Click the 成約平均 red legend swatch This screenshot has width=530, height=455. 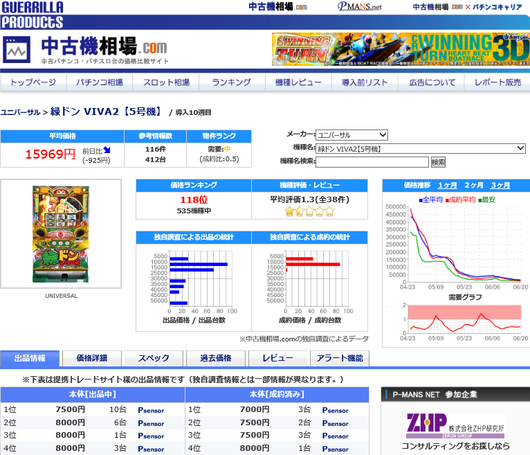pyautogui.click(x=447, y=200)
